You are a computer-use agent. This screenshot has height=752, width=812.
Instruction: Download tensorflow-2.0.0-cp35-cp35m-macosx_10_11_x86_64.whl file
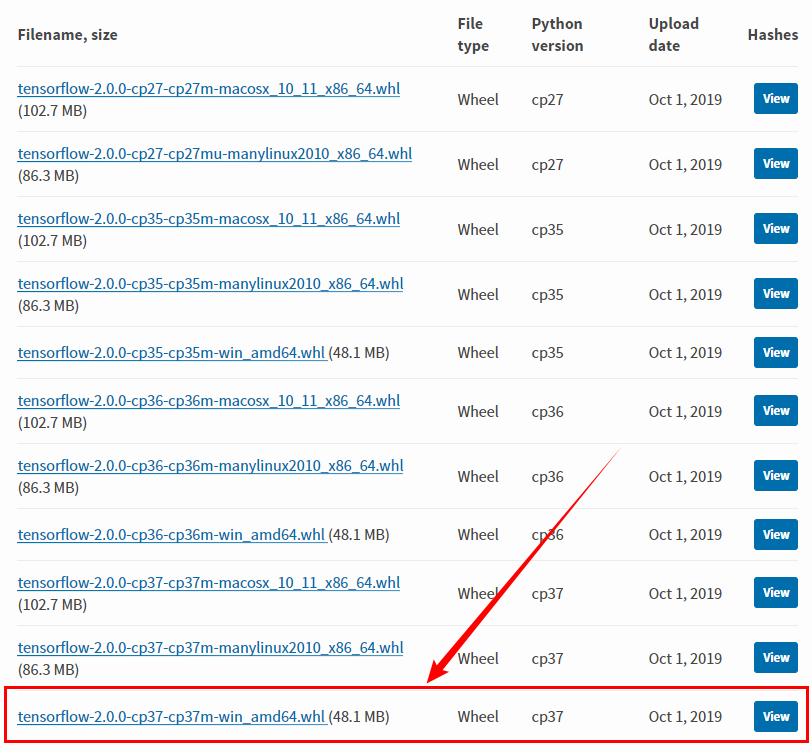pos(209,219)
